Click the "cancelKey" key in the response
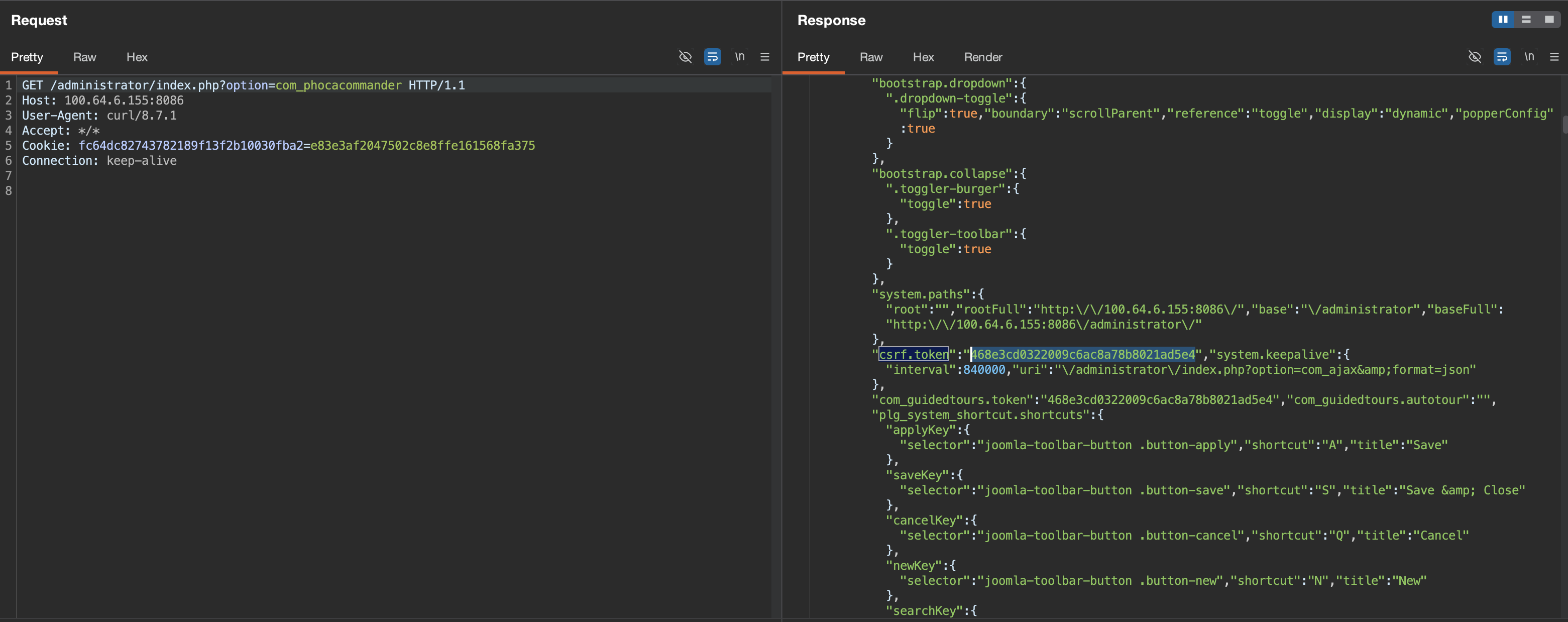The height and width of the screenshot is (622, 1568). (x=924, y=521)
